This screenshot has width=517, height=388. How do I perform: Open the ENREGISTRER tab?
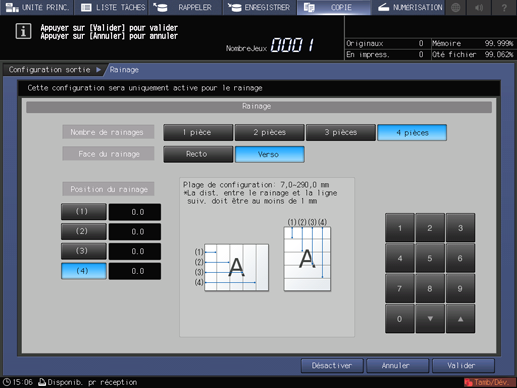tap(260, 7)
